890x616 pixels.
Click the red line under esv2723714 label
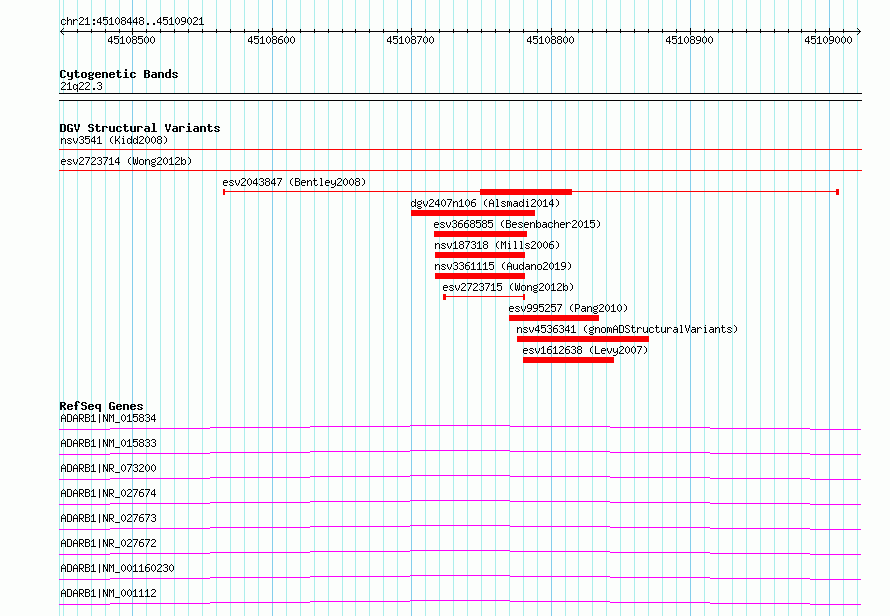[460, 171]
